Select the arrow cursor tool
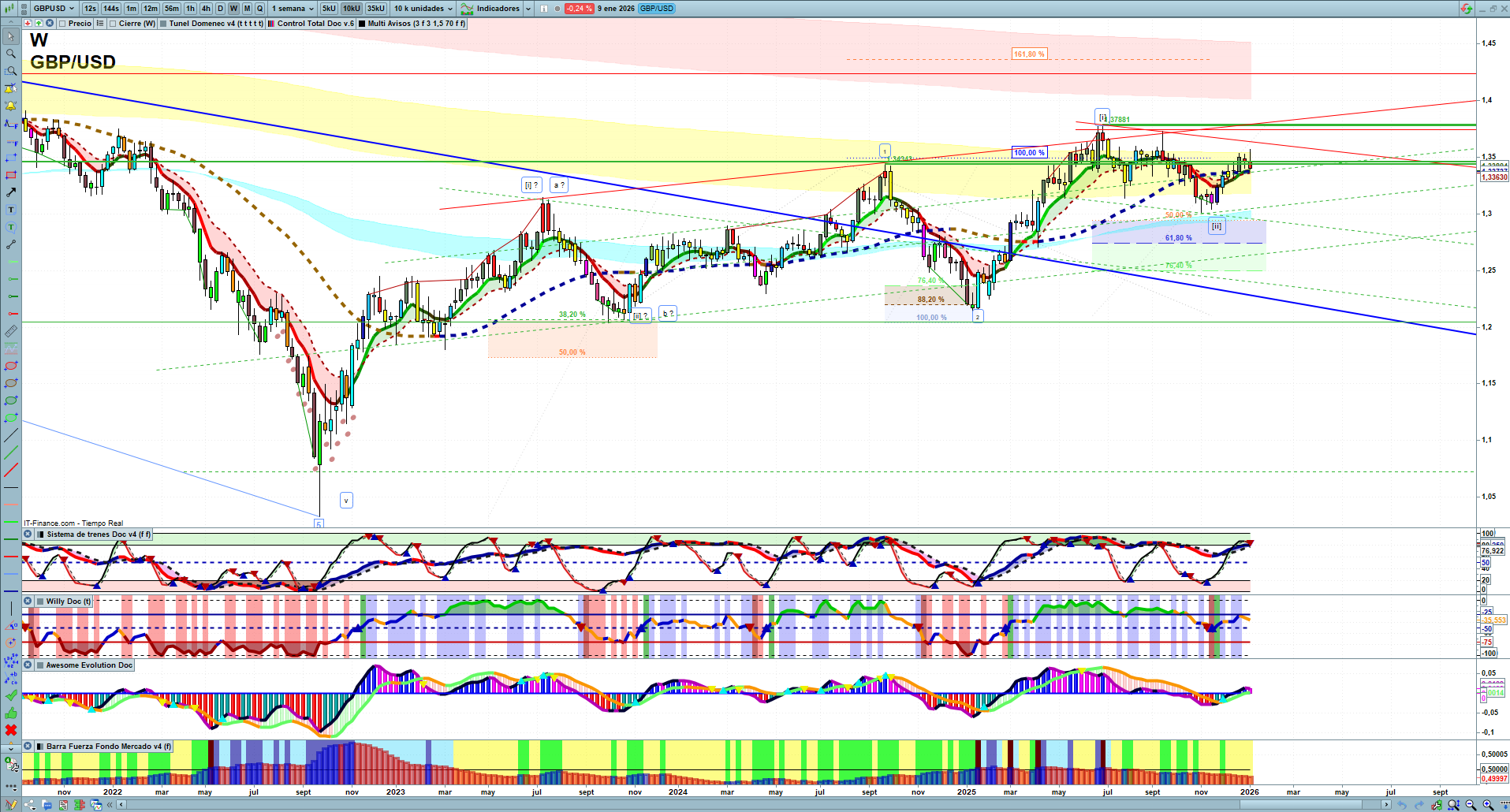Viewport: 1510px width, 812px height. click(x=11, y=36)
